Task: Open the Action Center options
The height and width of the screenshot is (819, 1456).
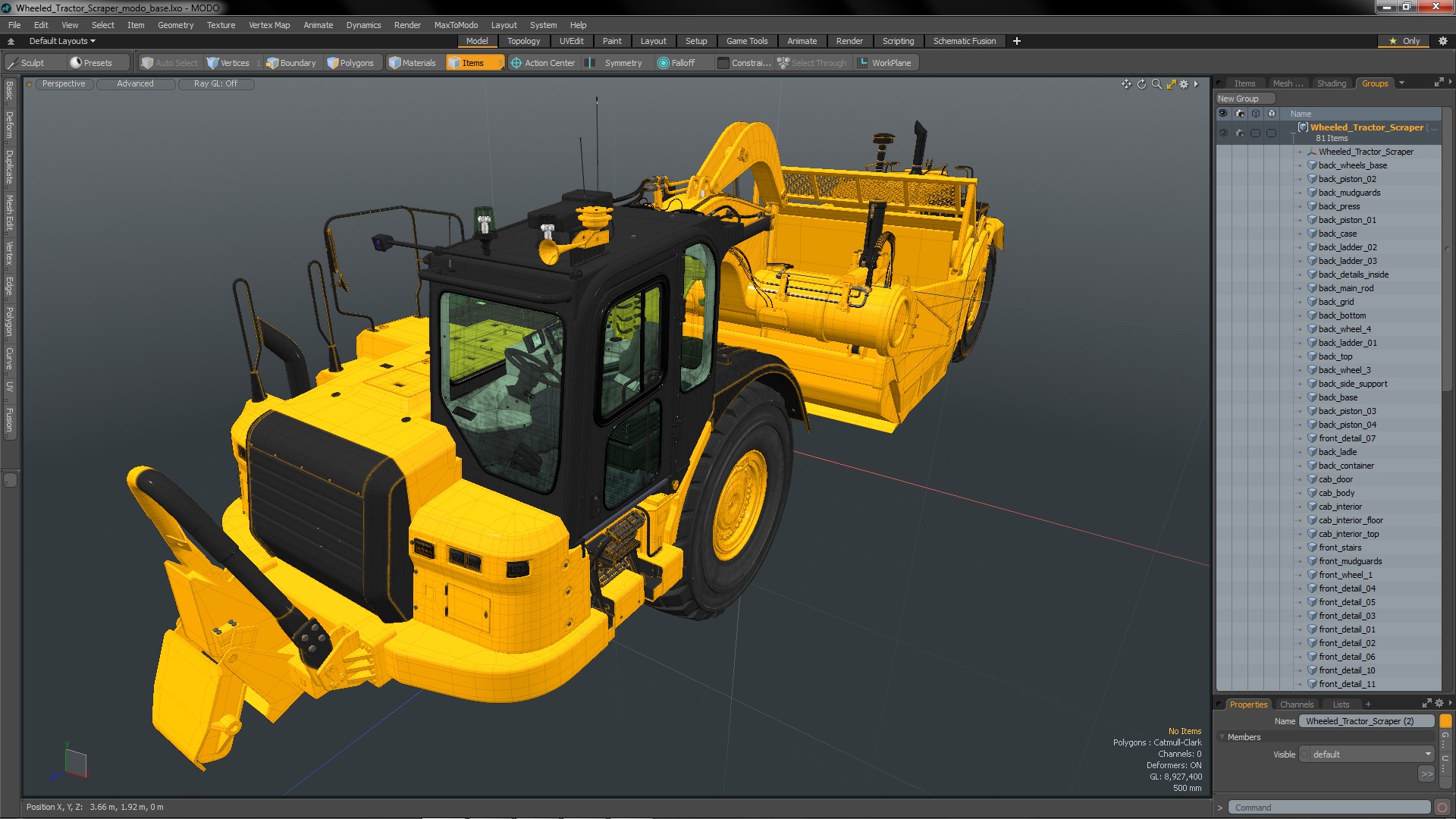Action: point(543,63)
